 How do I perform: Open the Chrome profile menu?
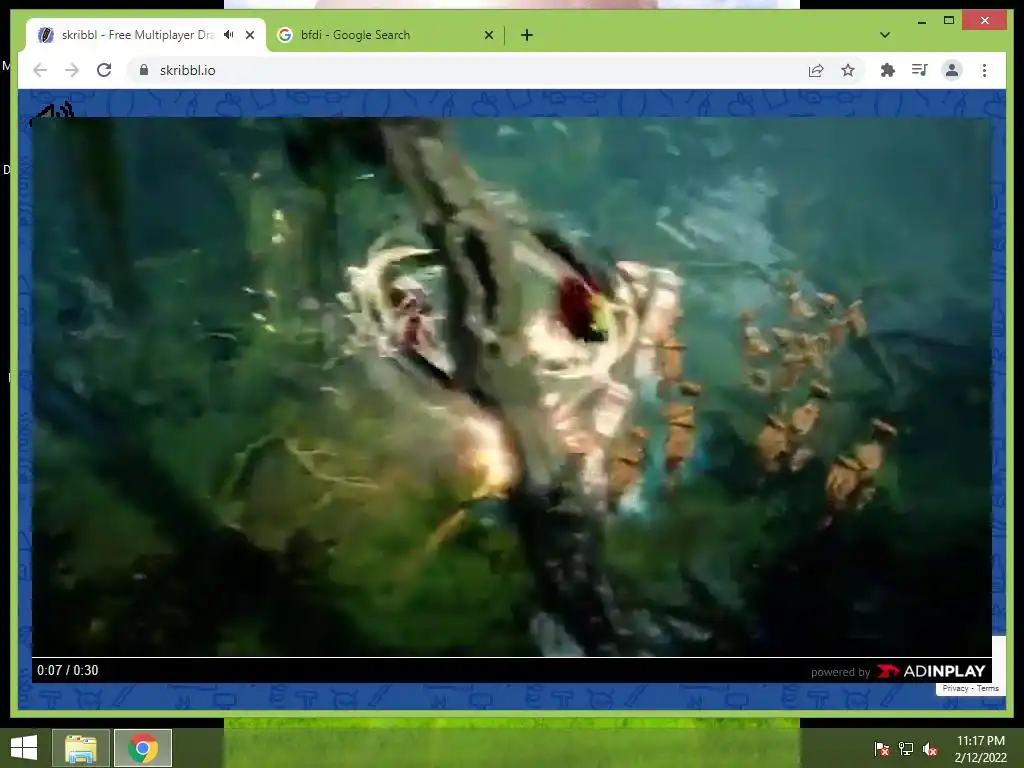[952, 70]
